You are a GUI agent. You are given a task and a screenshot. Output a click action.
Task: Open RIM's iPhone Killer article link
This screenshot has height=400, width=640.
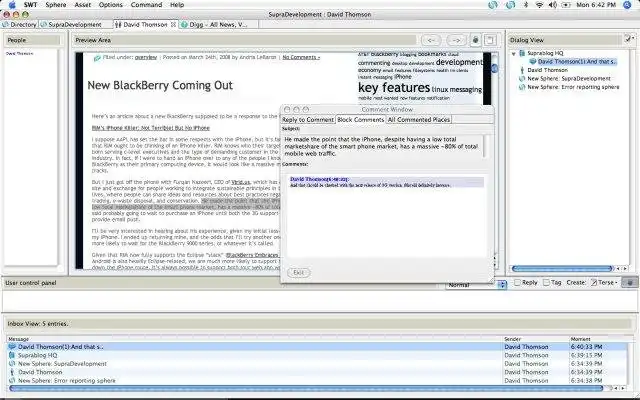tap(151, 128)
